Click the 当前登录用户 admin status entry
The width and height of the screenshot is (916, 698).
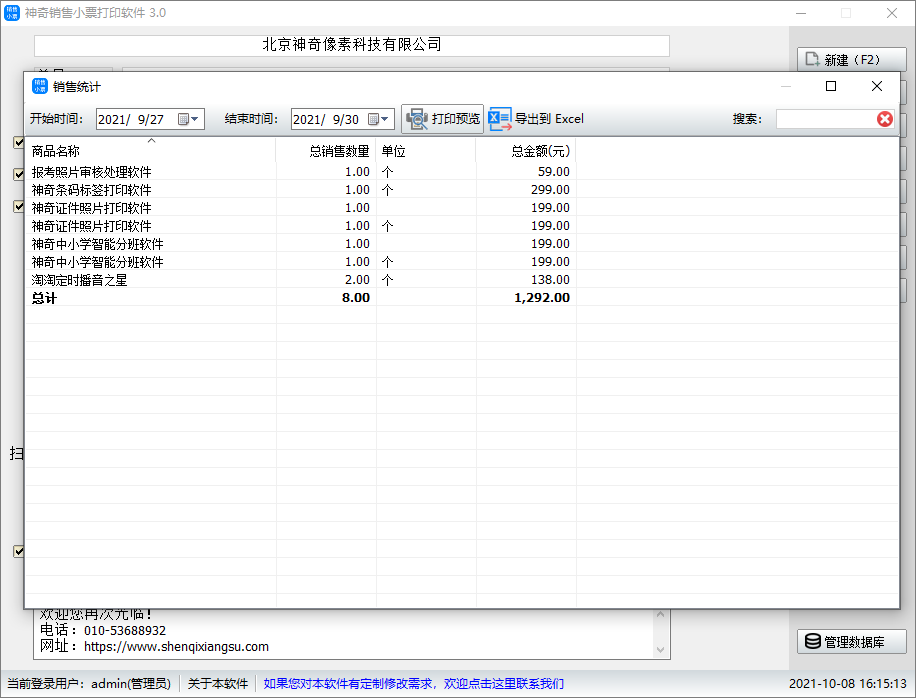pos(89,683)
